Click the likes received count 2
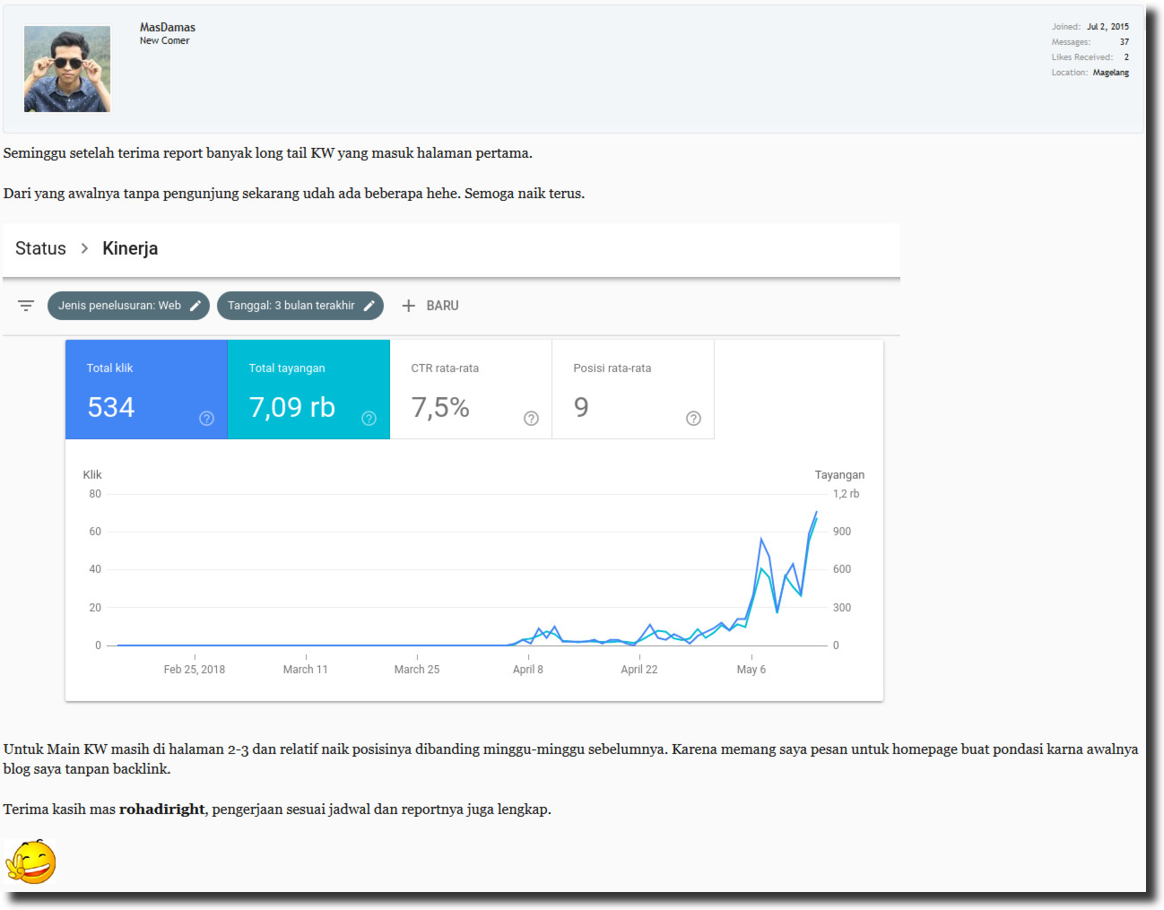This screenshot has width=1164, height=910. click(1126, 57)
